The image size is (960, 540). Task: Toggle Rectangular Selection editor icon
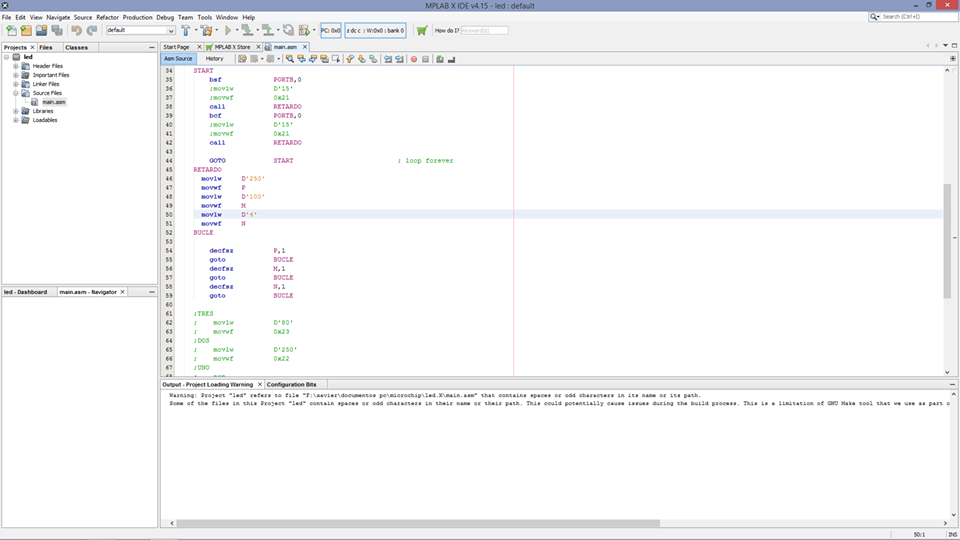tap(336, 59)
